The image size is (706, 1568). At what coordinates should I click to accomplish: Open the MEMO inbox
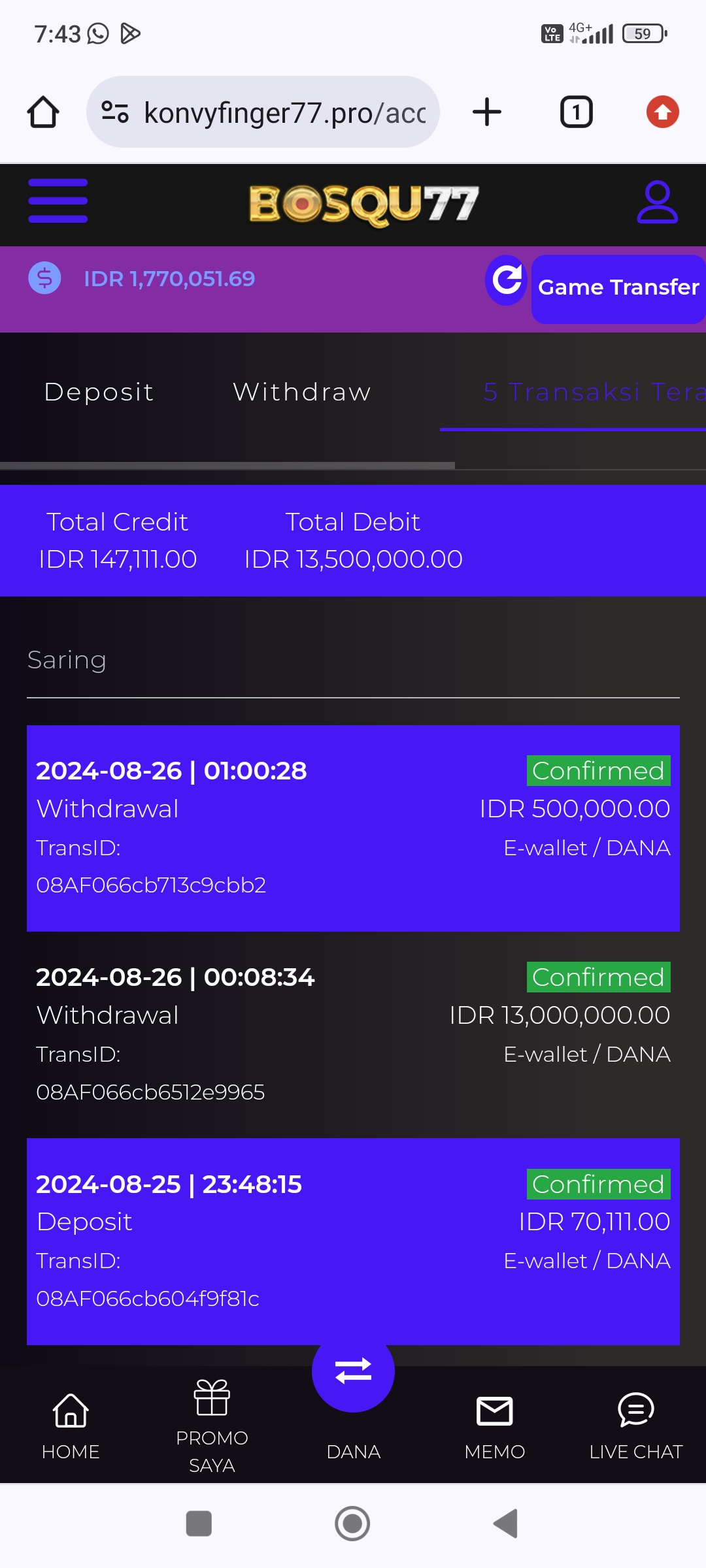click(x=494, y=1424)
